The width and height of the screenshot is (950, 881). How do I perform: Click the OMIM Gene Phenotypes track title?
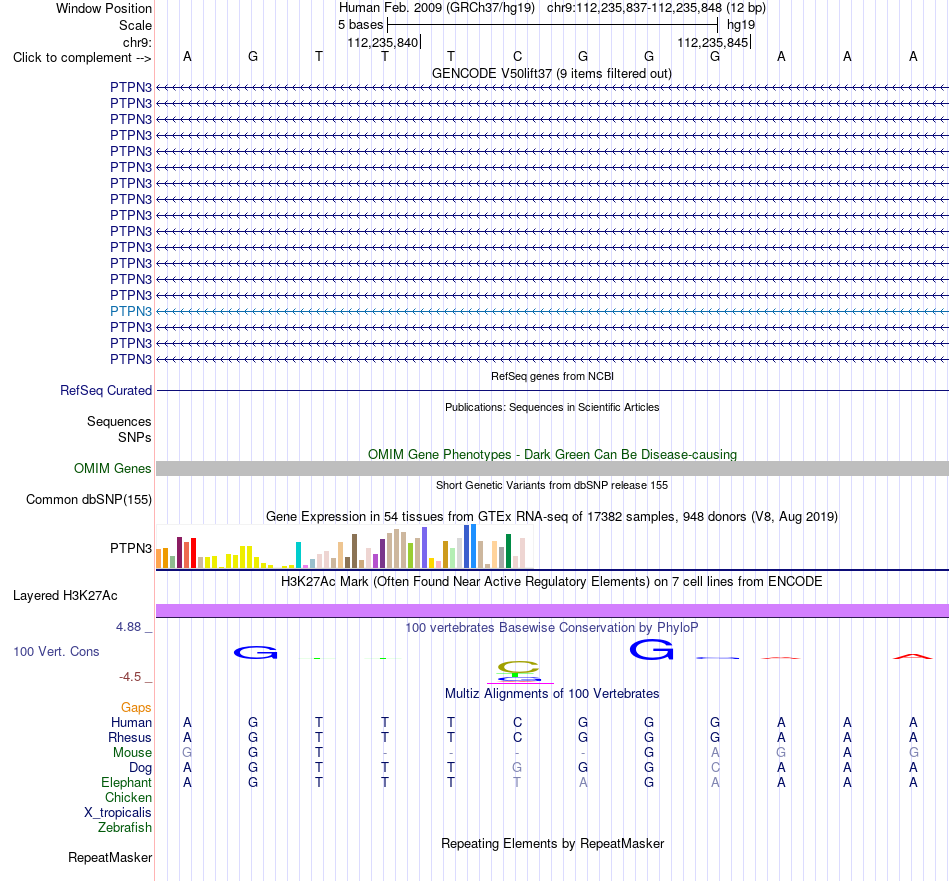(553, 454)
